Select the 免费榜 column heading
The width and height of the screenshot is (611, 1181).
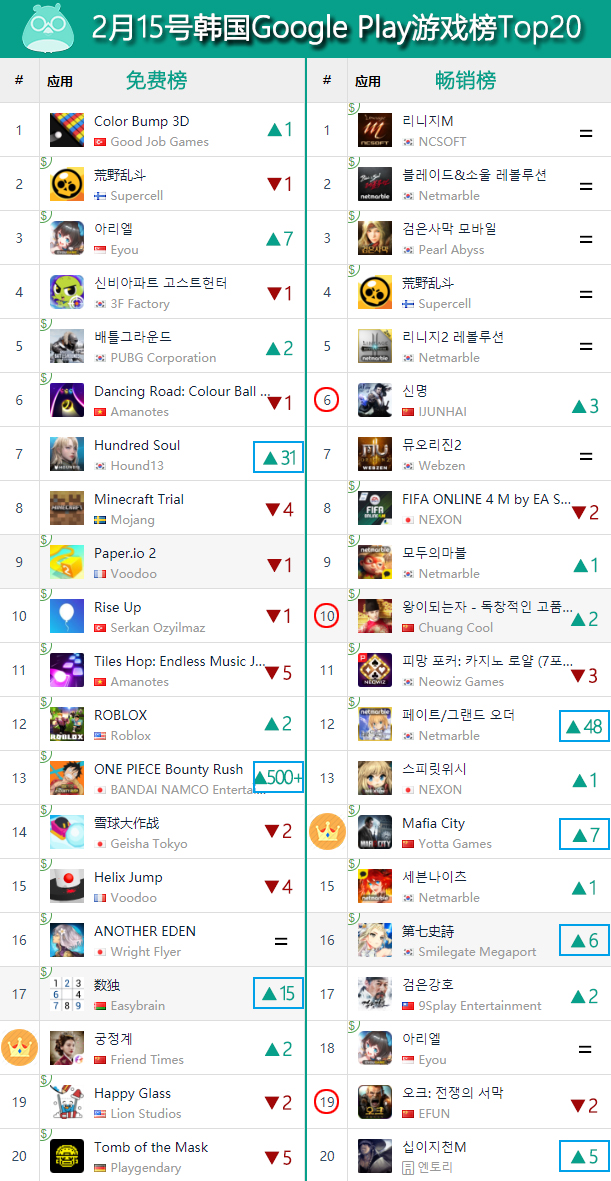pos(156,81)
